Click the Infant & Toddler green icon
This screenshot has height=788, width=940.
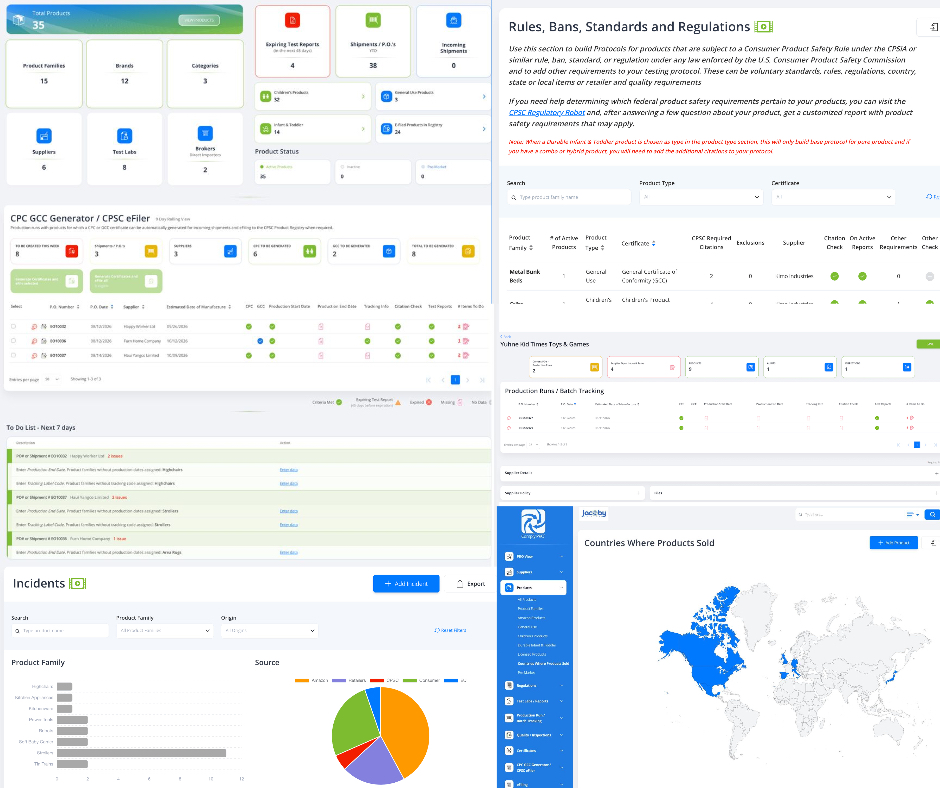coord(266,128)
